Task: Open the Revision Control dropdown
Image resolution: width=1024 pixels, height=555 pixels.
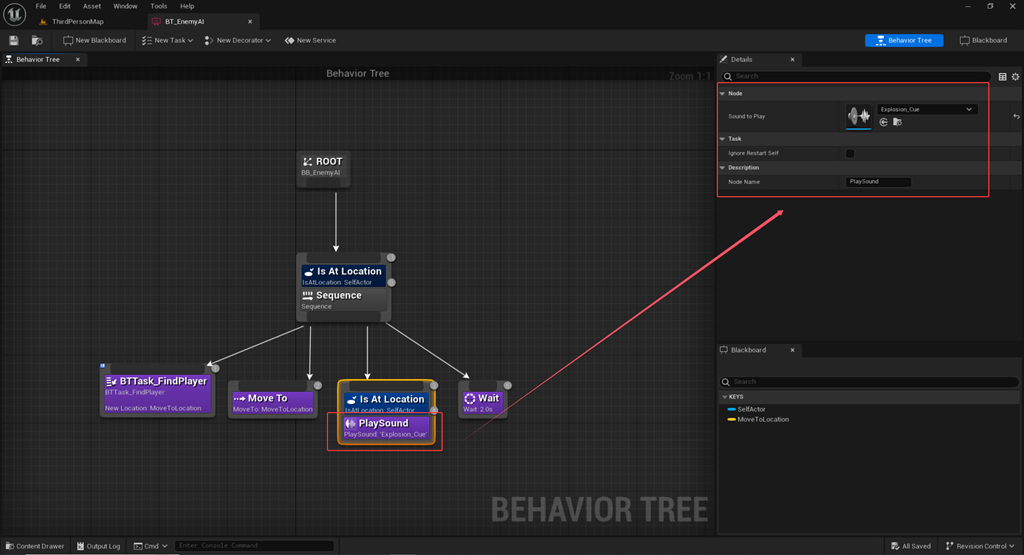Action: click(x=980, y=547)
